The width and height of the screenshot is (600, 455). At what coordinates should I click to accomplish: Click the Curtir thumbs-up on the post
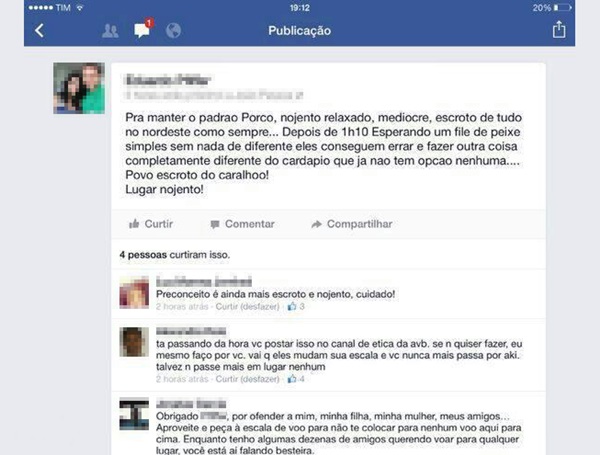151,224
